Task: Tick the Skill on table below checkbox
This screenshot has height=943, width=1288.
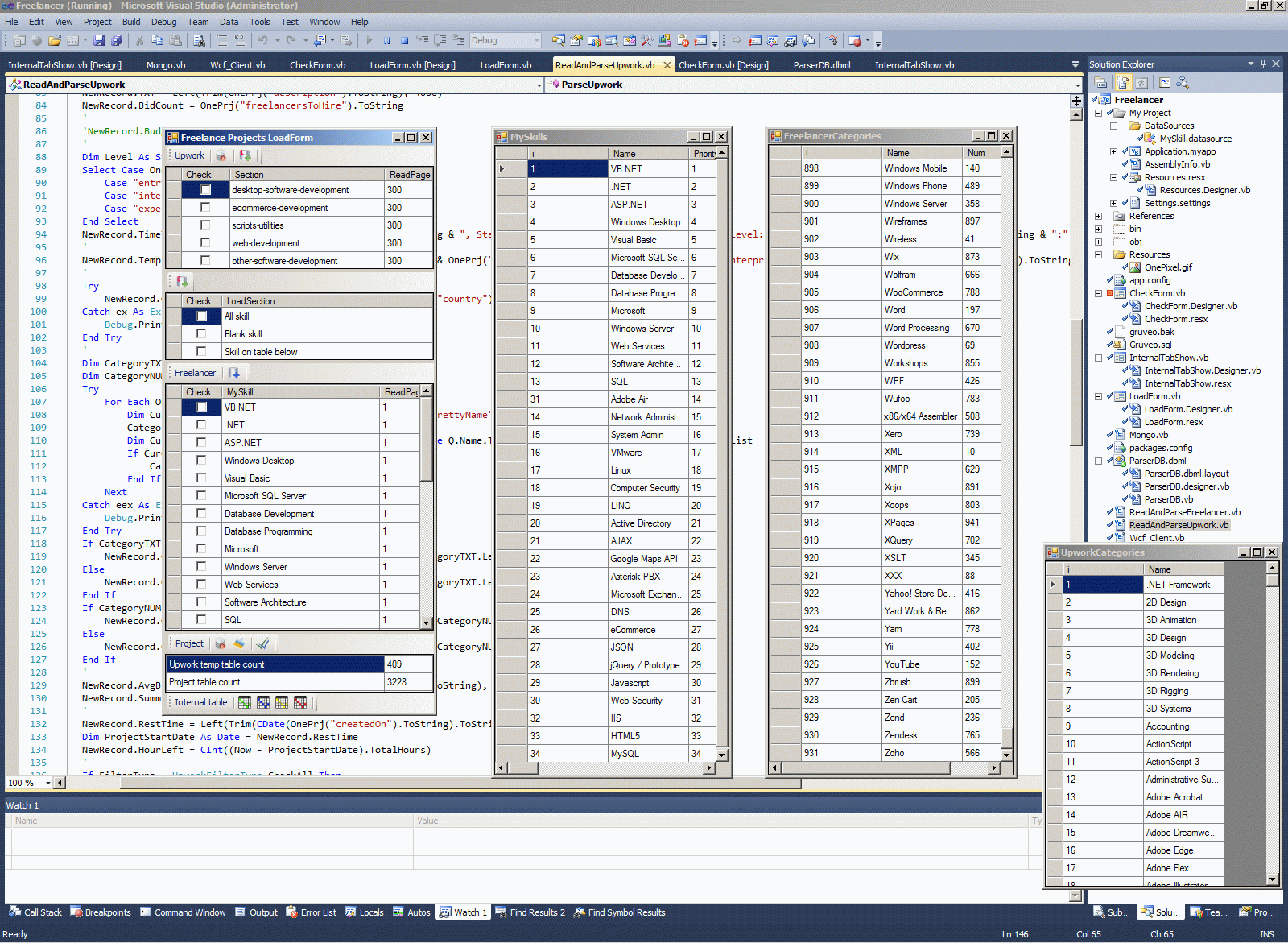Action: pyautogui.click(x=201, y=352)
